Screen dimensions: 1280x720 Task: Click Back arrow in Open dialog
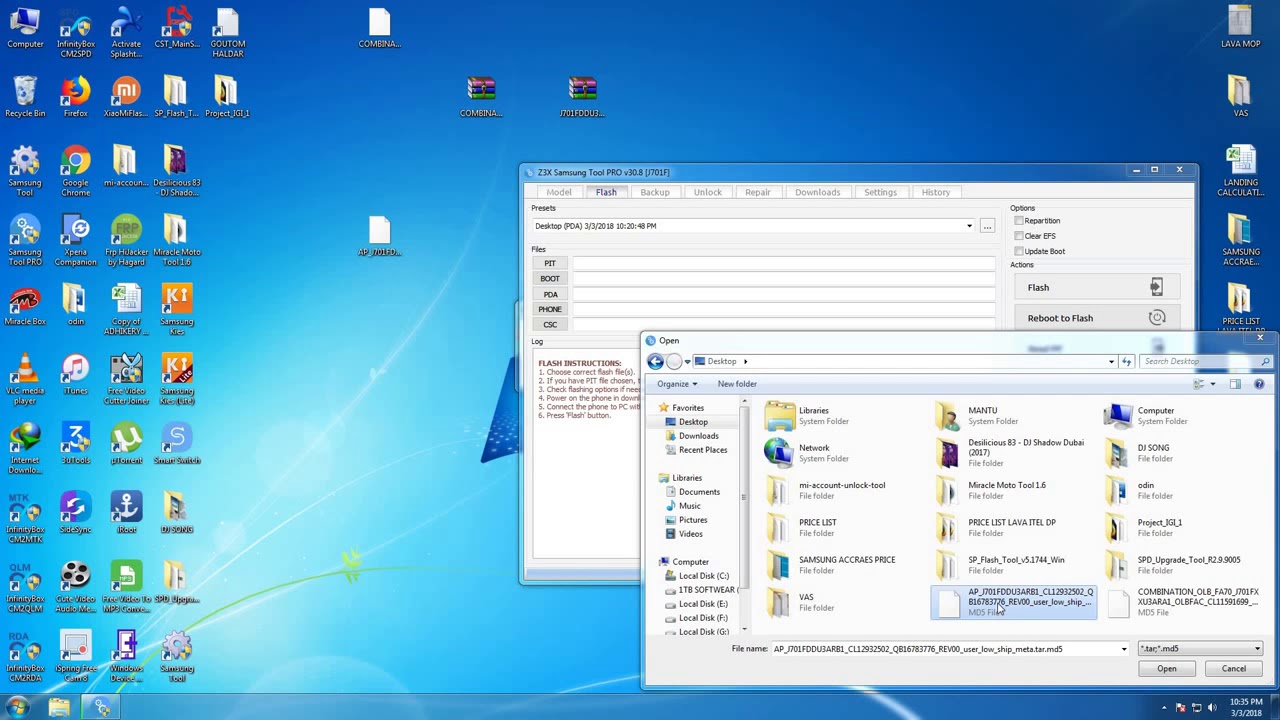656,361
